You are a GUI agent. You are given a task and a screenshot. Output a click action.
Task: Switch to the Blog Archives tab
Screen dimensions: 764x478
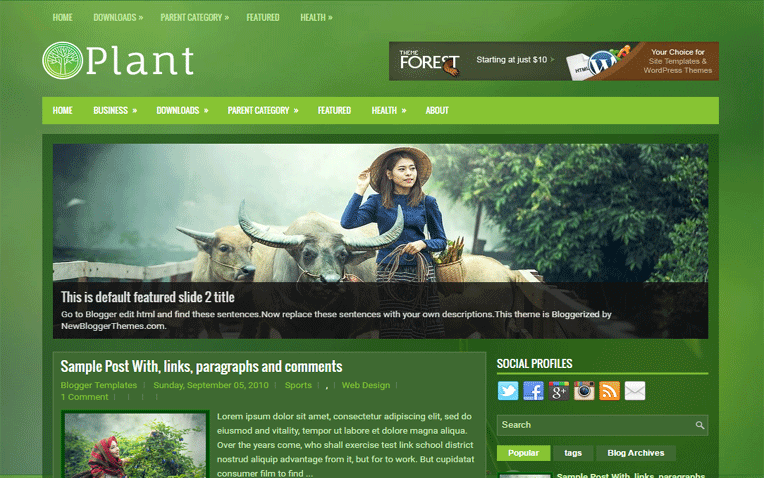[x=636, y=453]
